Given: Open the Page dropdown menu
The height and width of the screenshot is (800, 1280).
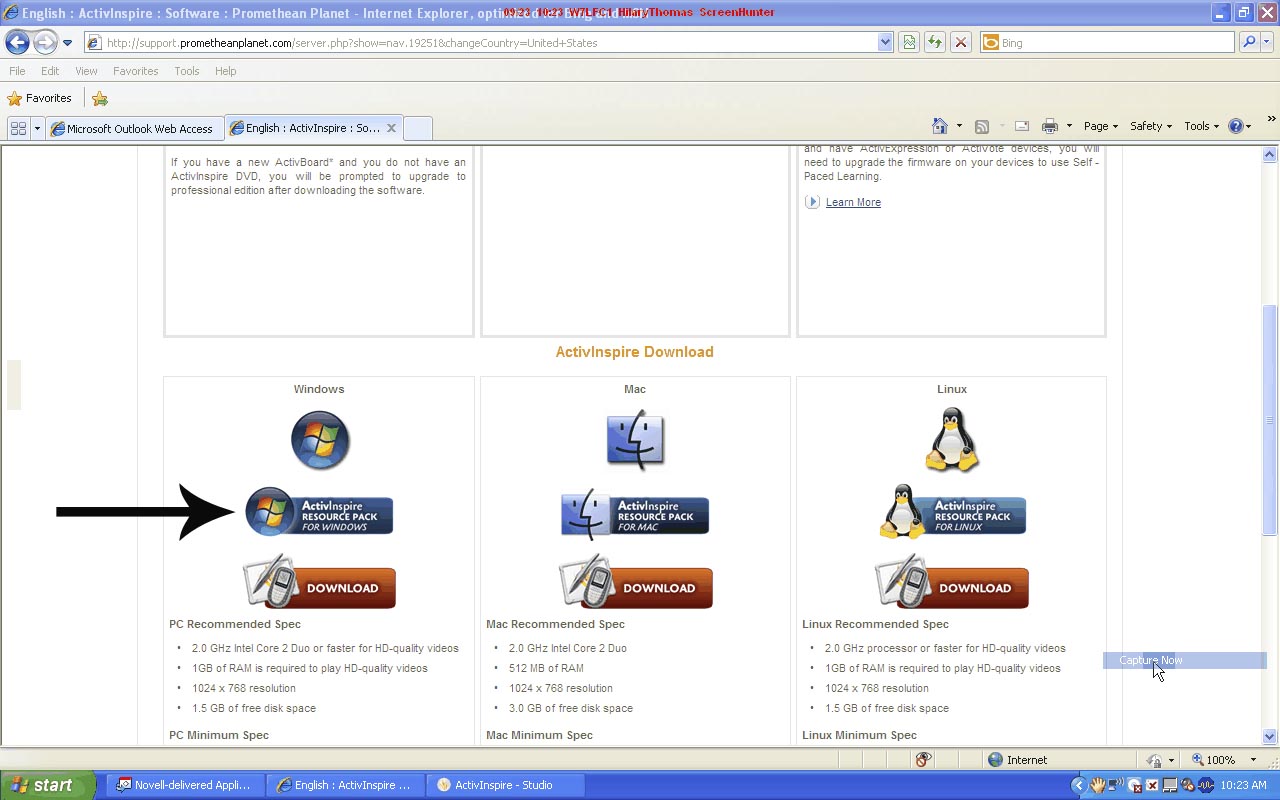Looking at the screenshot, I should [x=1101, y=126].
